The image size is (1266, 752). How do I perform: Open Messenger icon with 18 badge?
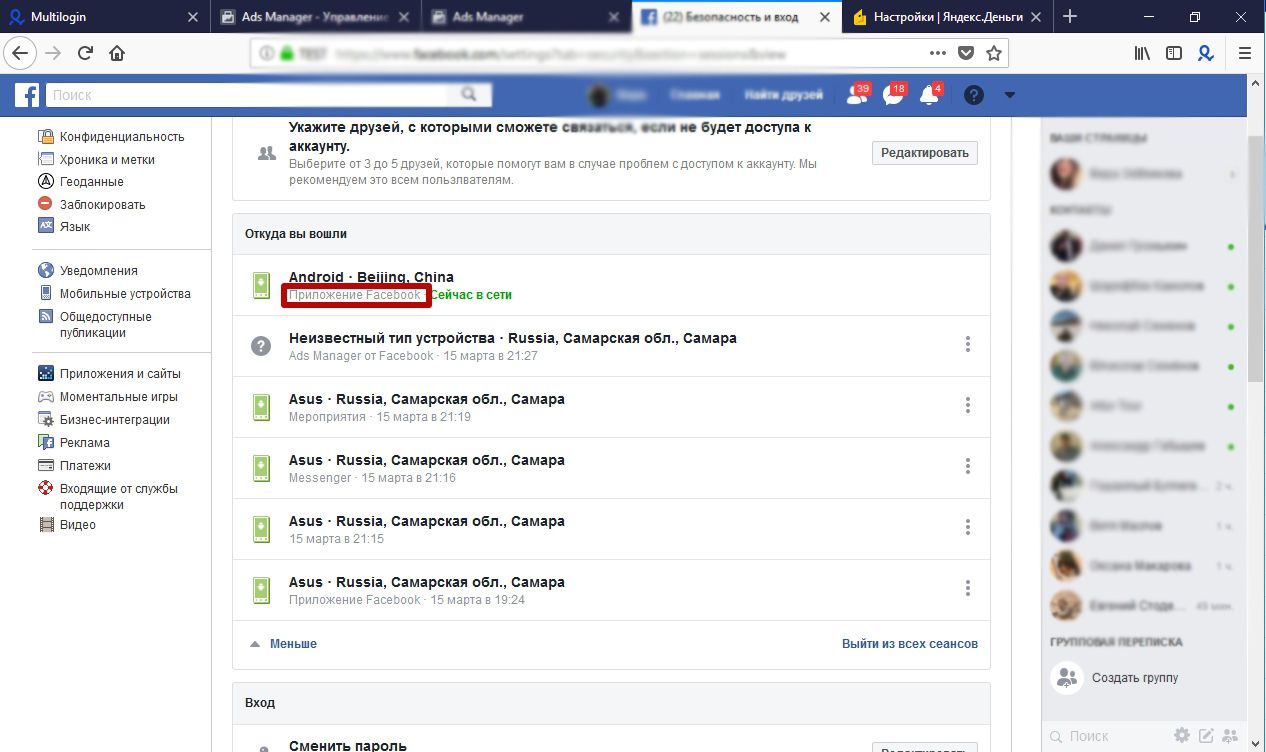click(x=893, y=95)
